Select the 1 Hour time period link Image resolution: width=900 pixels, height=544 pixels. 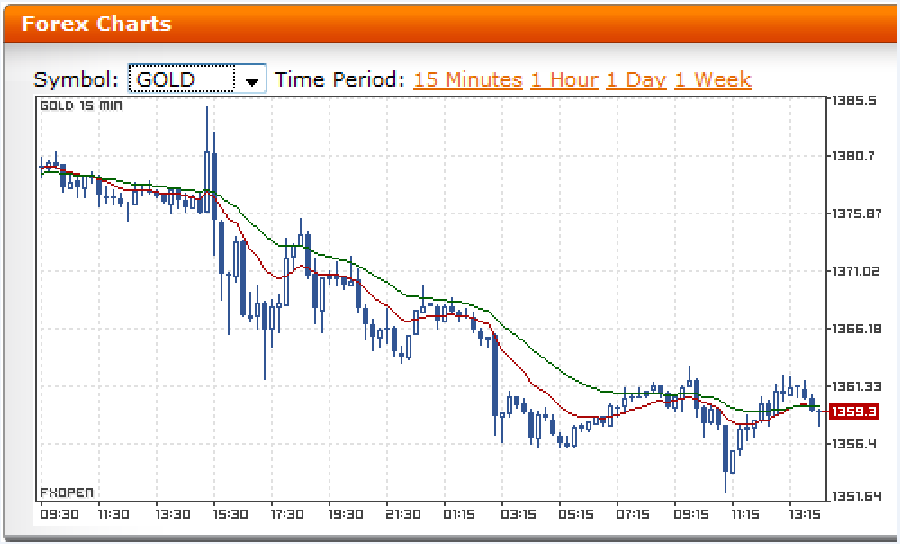tap(564, 79)
